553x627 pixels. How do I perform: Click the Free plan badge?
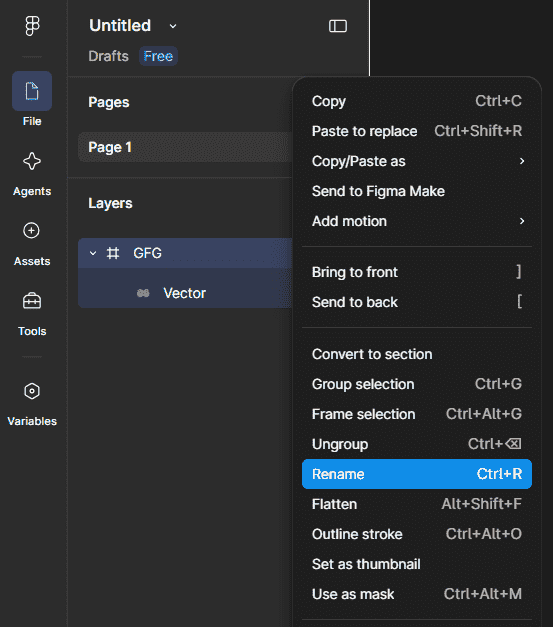[158, 56]
